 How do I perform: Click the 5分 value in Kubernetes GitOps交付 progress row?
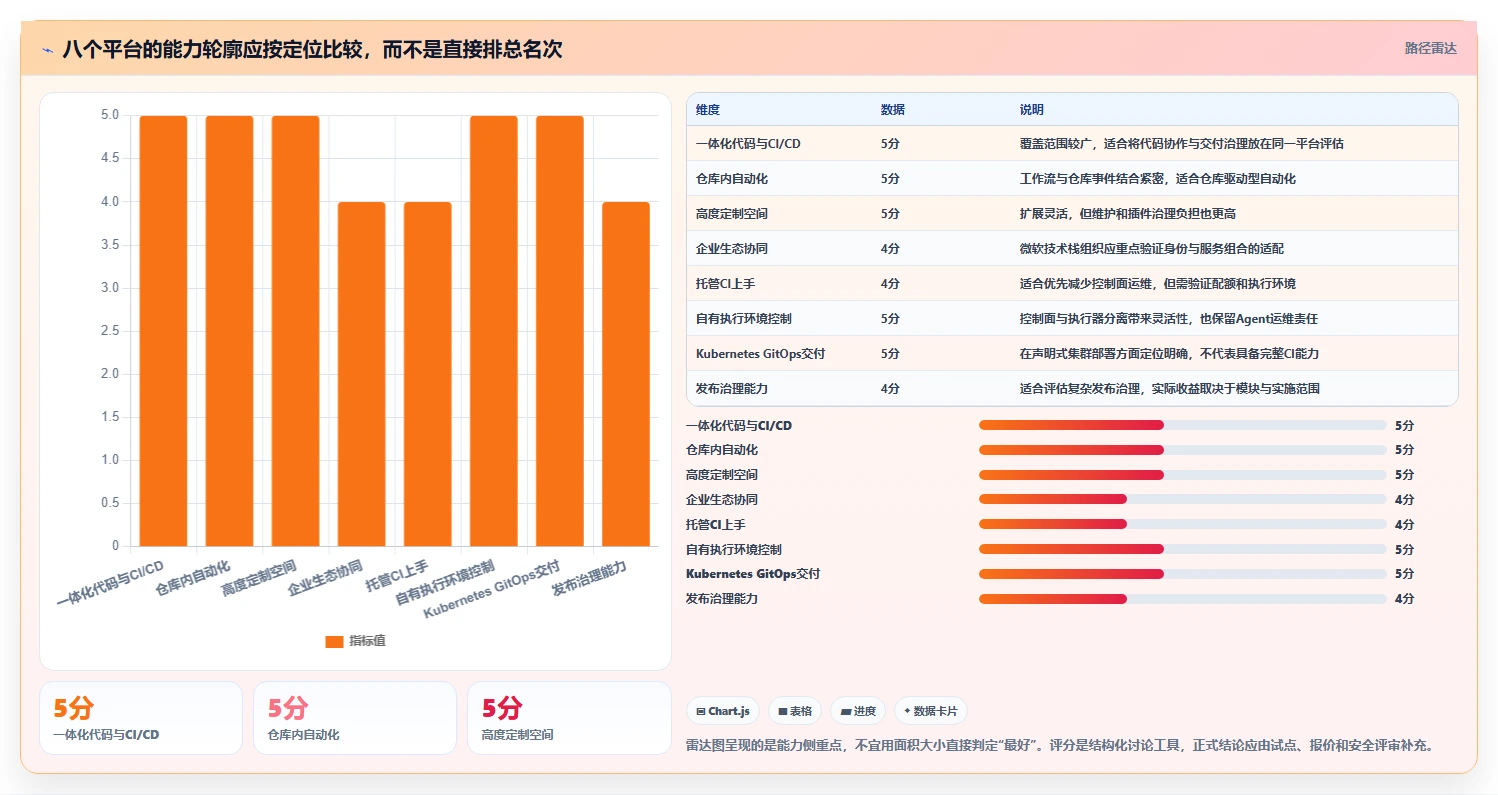(1404, 574)
